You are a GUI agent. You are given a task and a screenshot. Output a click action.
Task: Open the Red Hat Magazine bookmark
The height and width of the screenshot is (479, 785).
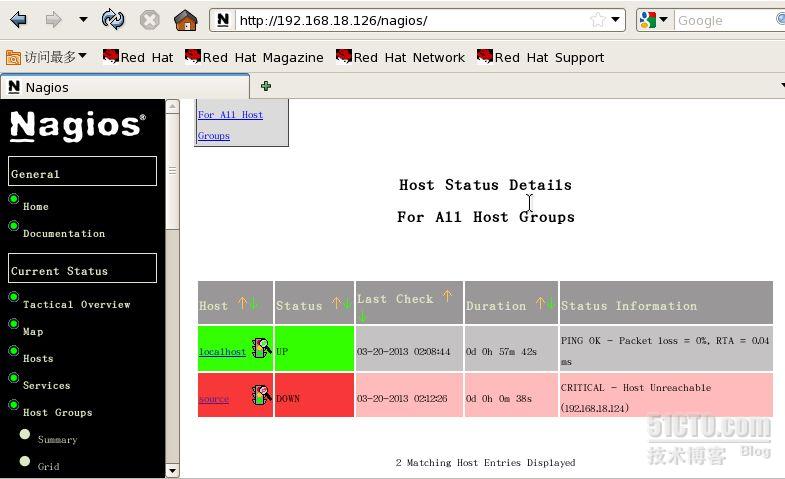(x=254, y=57)
